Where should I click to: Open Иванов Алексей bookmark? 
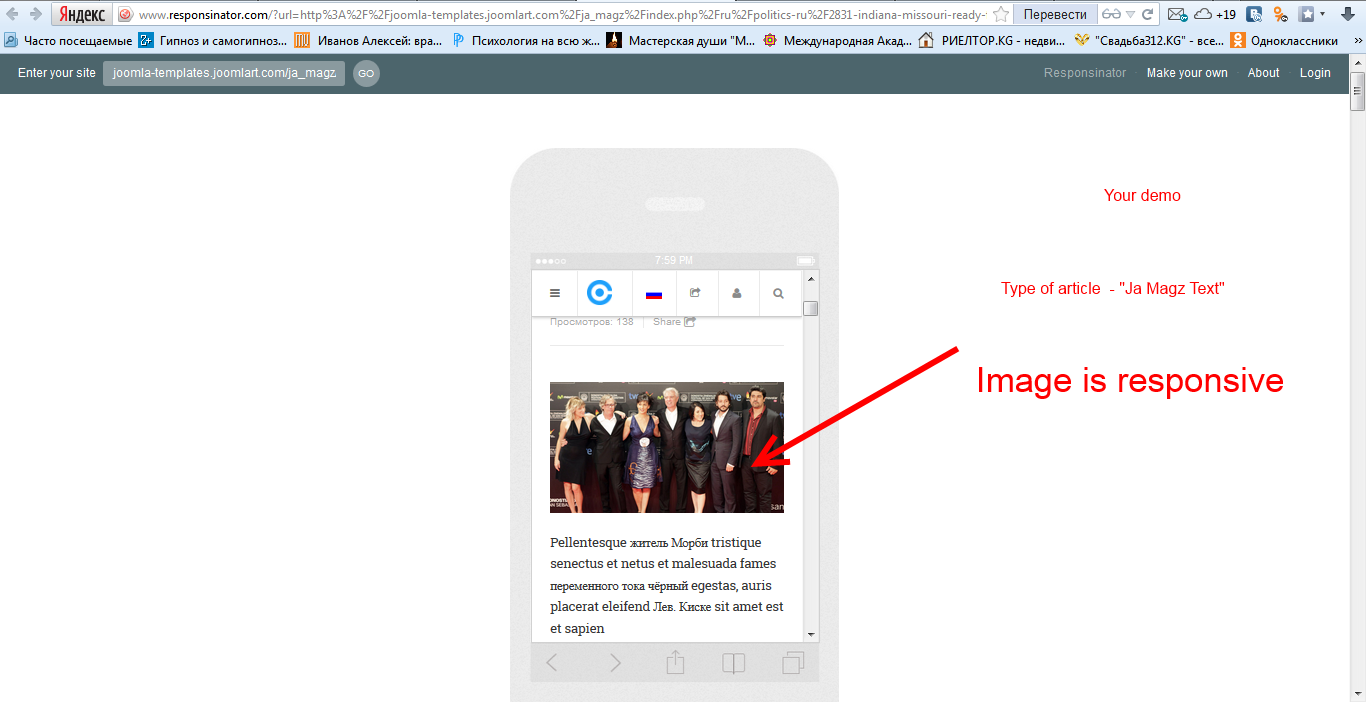point(369,41)
